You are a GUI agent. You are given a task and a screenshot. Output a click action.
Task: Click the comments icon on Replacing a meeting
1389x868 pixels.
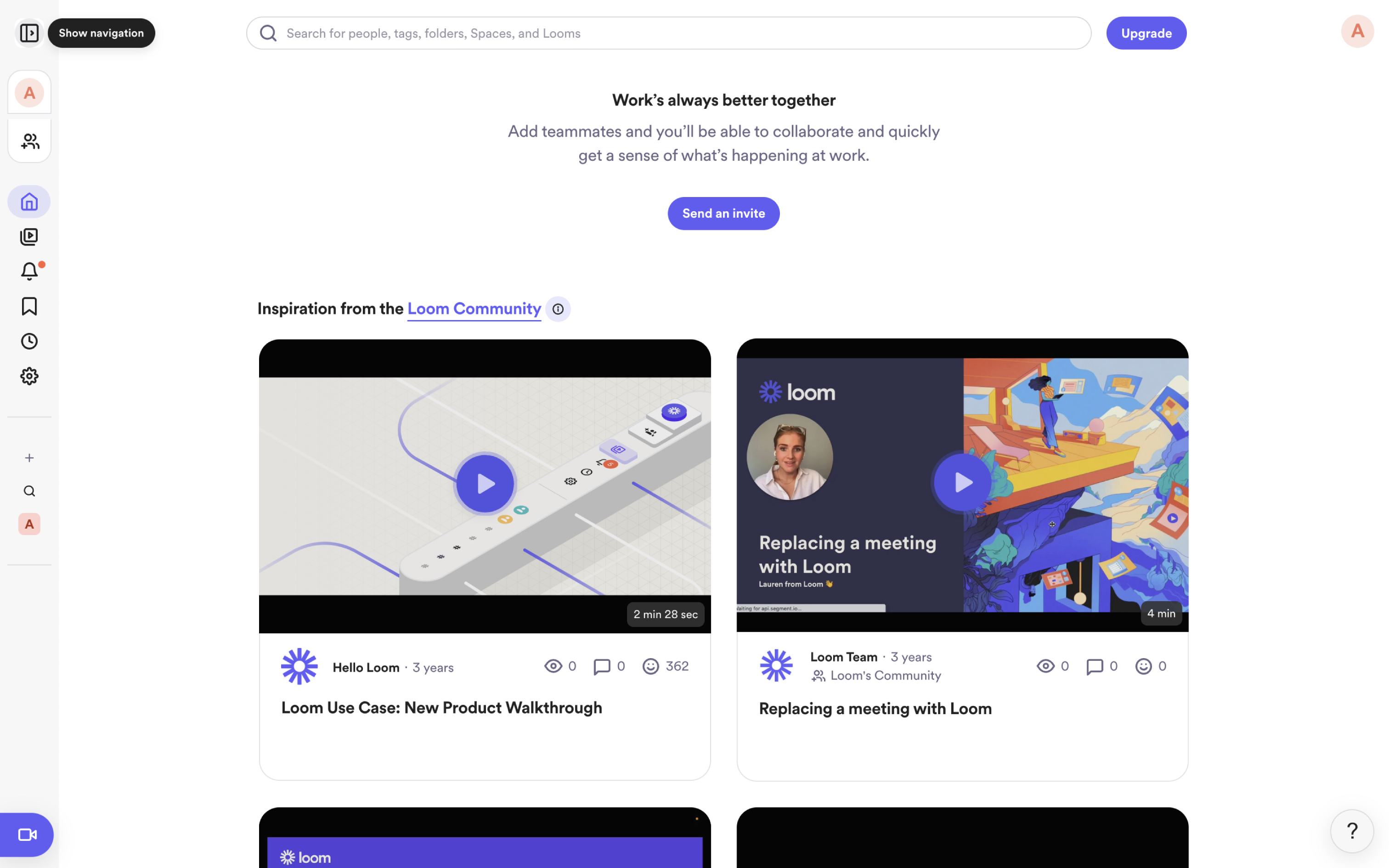click(1095, 666)
